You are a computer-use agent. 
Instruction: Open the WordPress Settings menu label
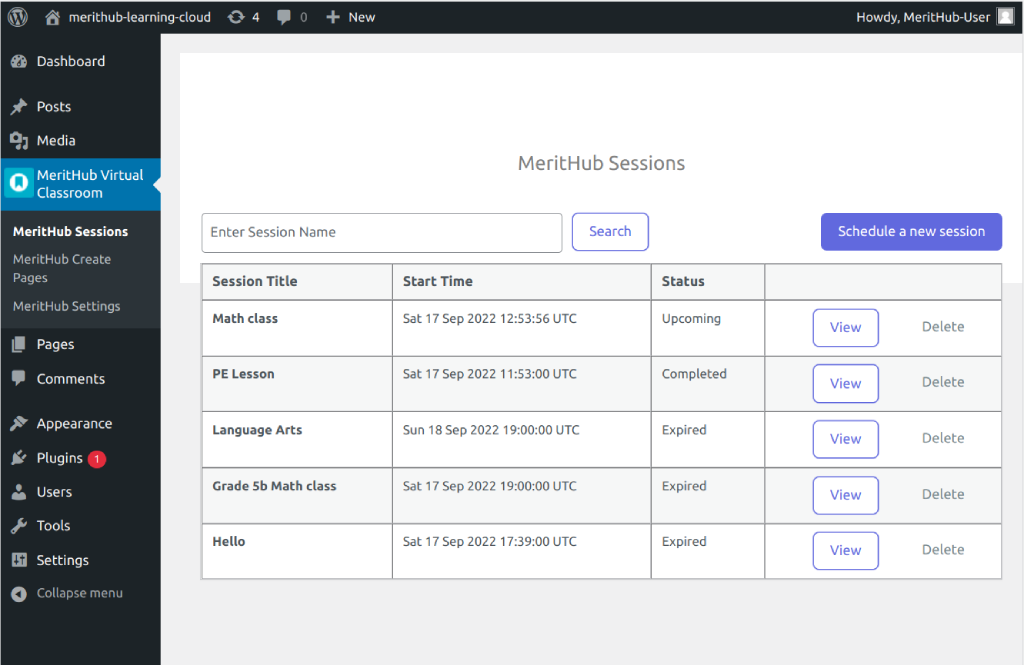point(63,560)
